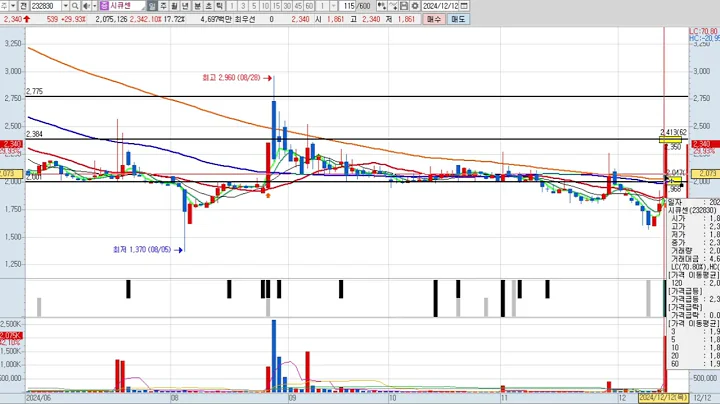Open custom interval dropdown arrow

click(x=333, y=6)
